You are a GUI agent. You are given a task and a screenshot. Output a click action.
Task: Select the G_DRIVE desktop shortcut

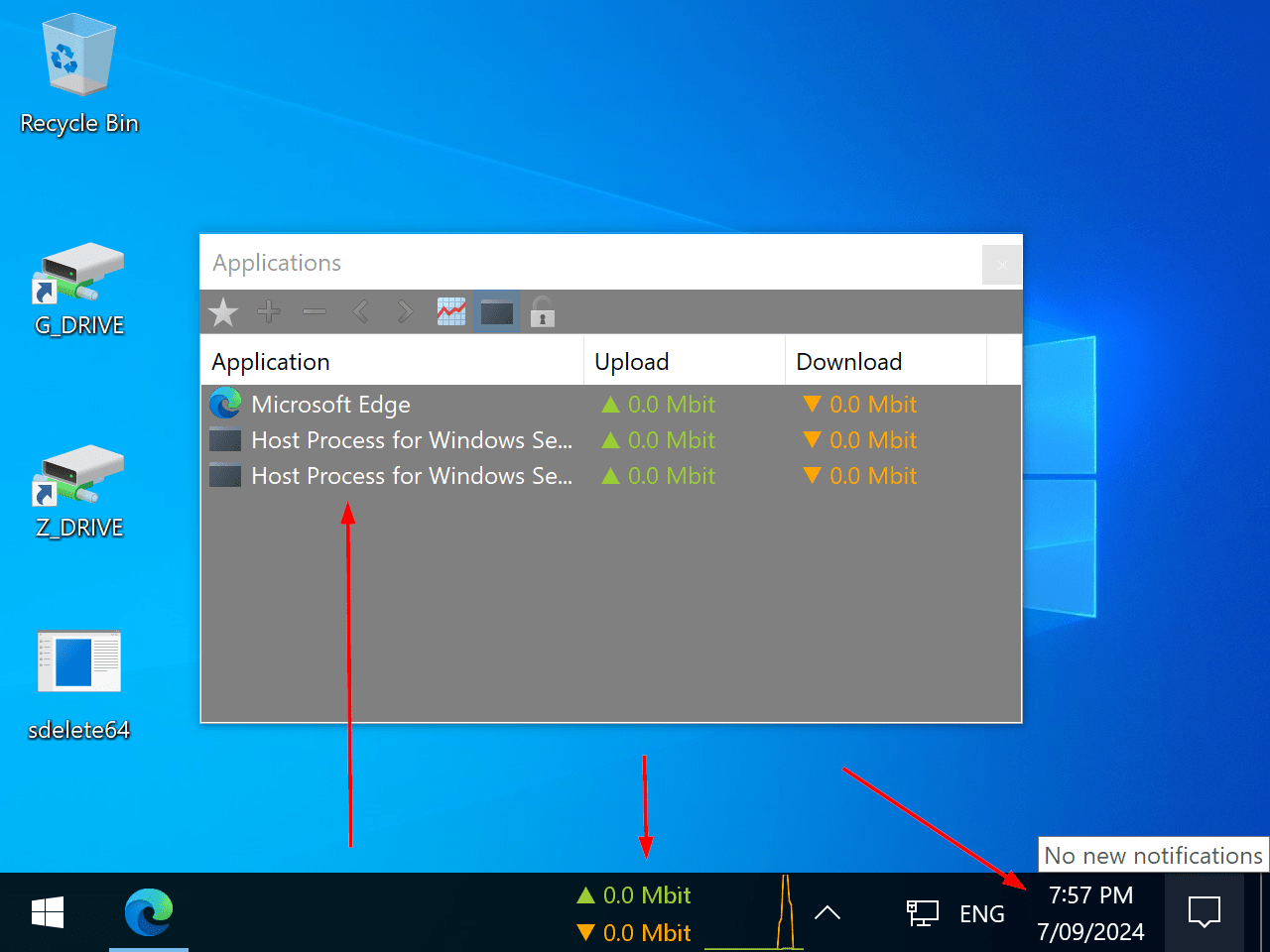click(79, 290)
